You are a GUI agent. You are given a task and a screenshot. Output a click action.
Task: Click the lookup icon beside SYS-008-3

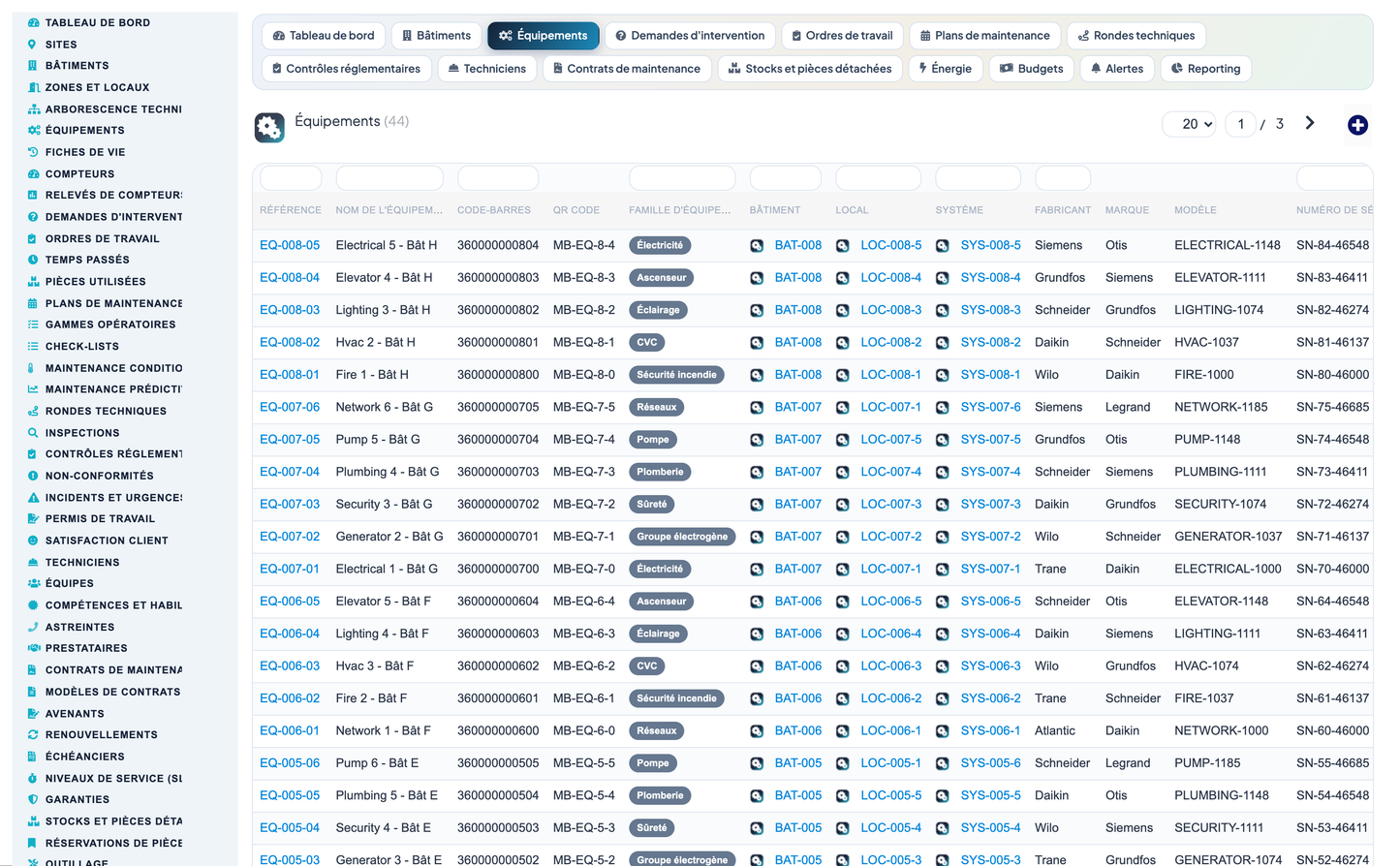(943, 310)
